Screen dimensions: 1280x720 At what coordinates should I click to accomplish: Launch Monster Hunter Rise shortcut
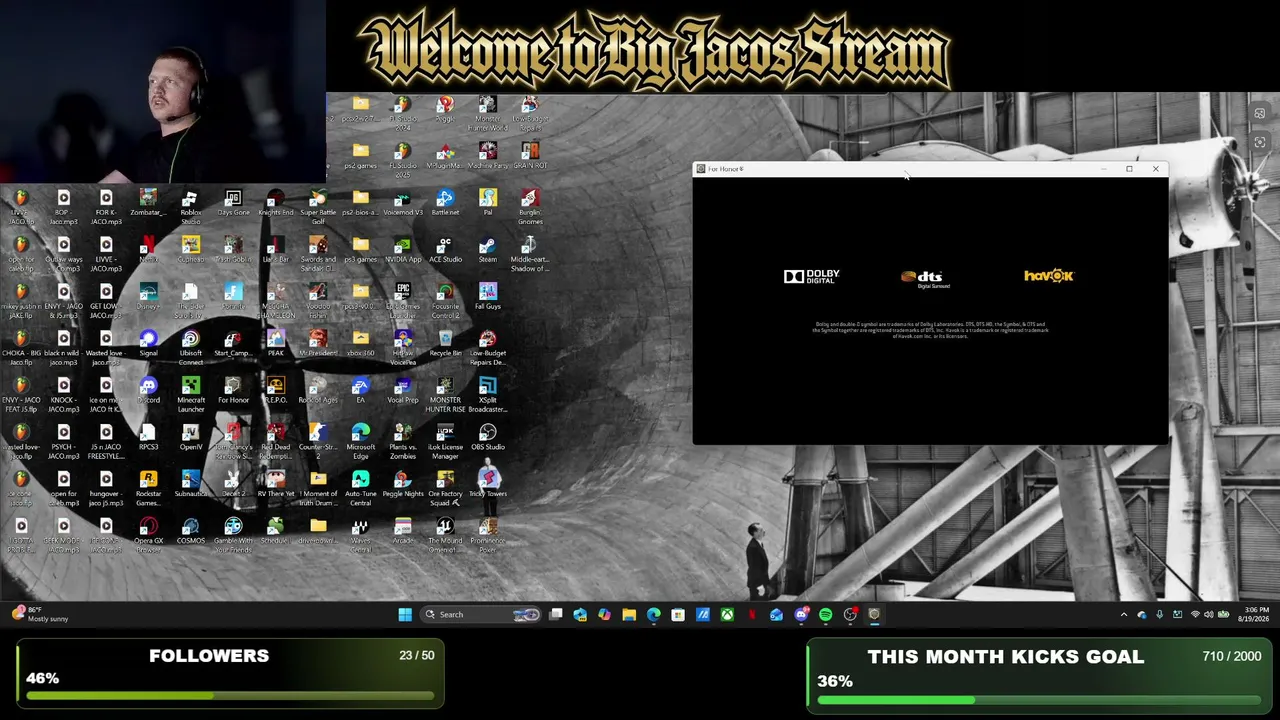(x=445, y=394)
